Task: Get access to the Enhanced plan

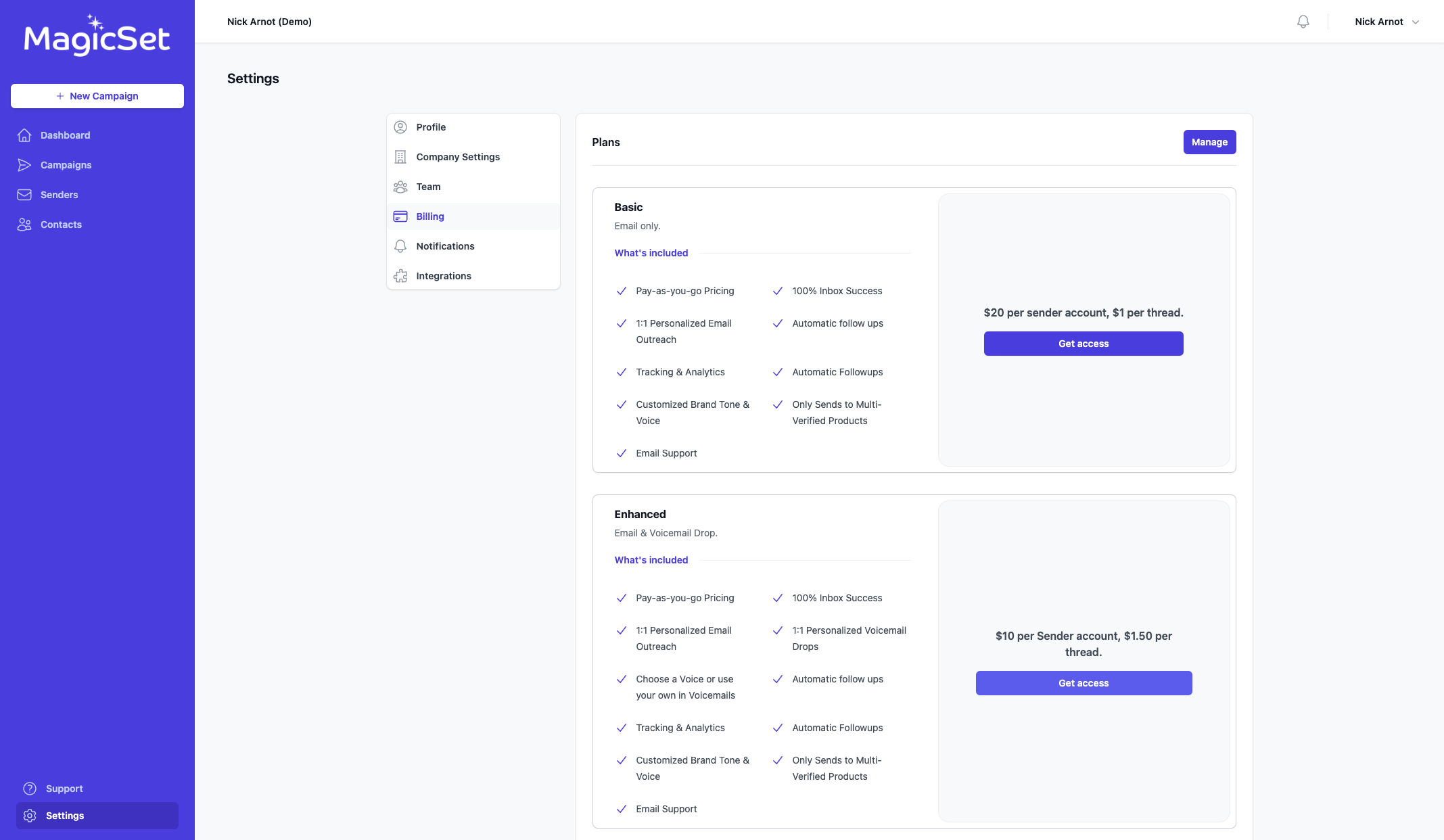Action: coord(1084,683)
